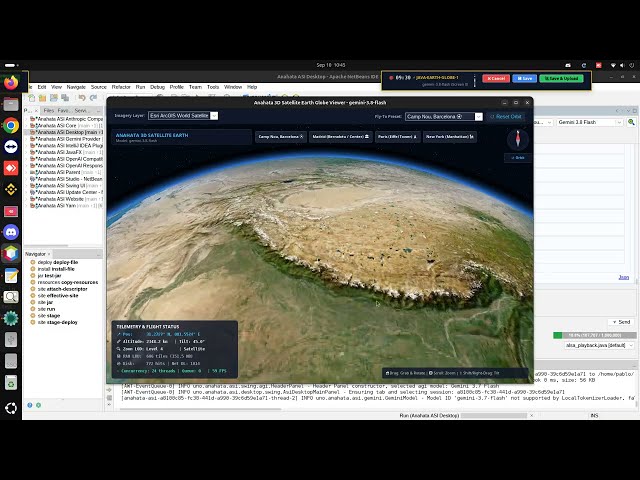Screen dimensions: 640x480
Task: Open the Edit menu
Action: point(42,87)
